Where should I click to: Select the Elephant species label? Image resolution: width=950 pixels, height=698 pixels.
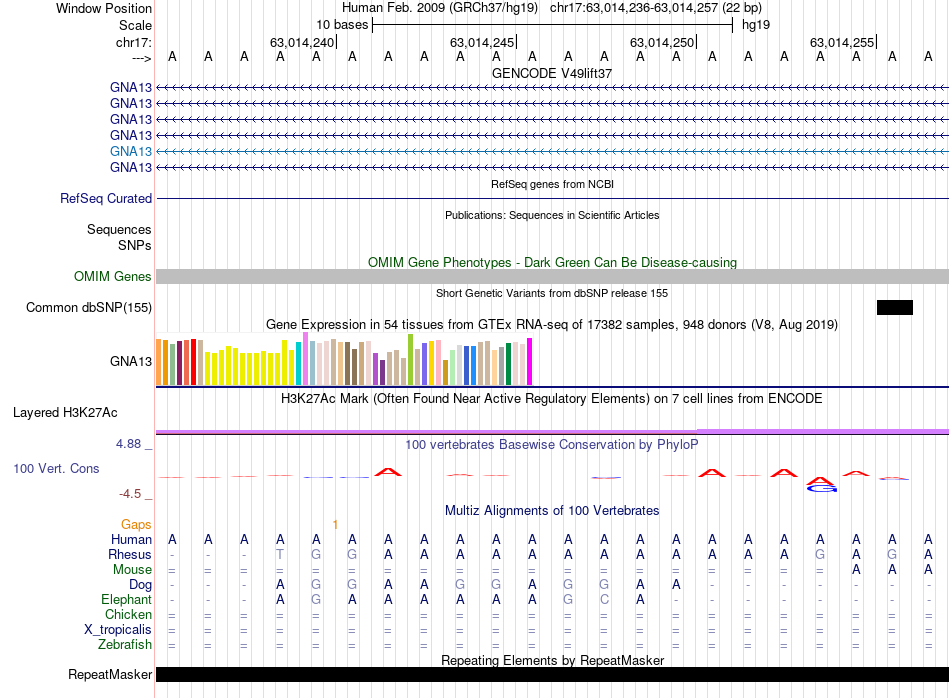pos(126,600)
